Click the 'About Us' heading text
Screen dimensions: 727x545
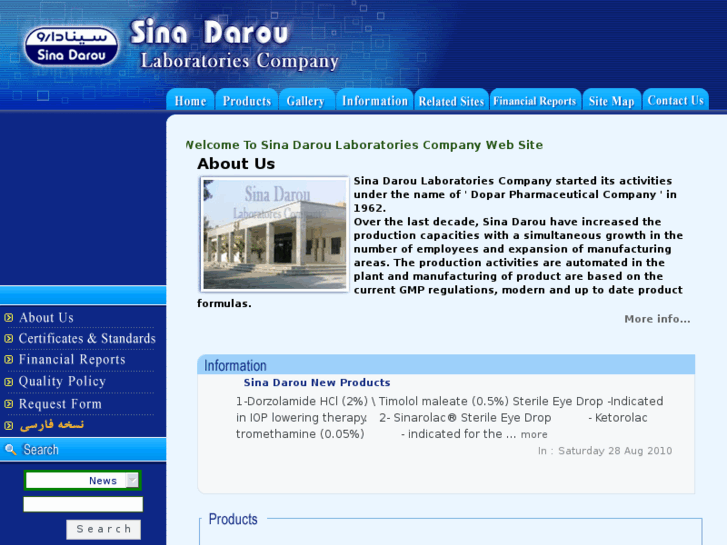click(x=236, y=164)
